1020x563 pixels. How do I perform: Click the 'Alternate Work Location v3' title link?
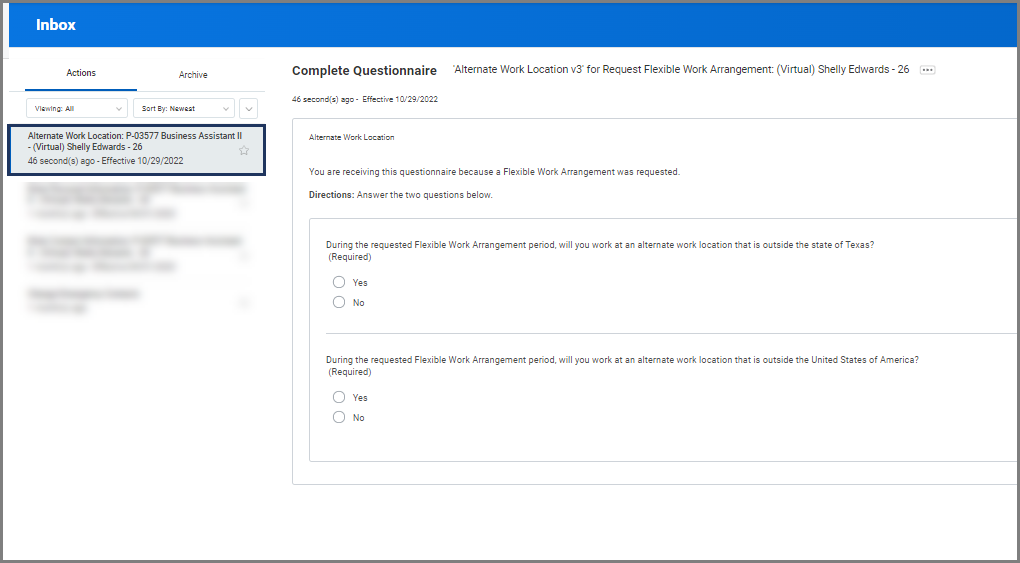[x=680, y=70]
